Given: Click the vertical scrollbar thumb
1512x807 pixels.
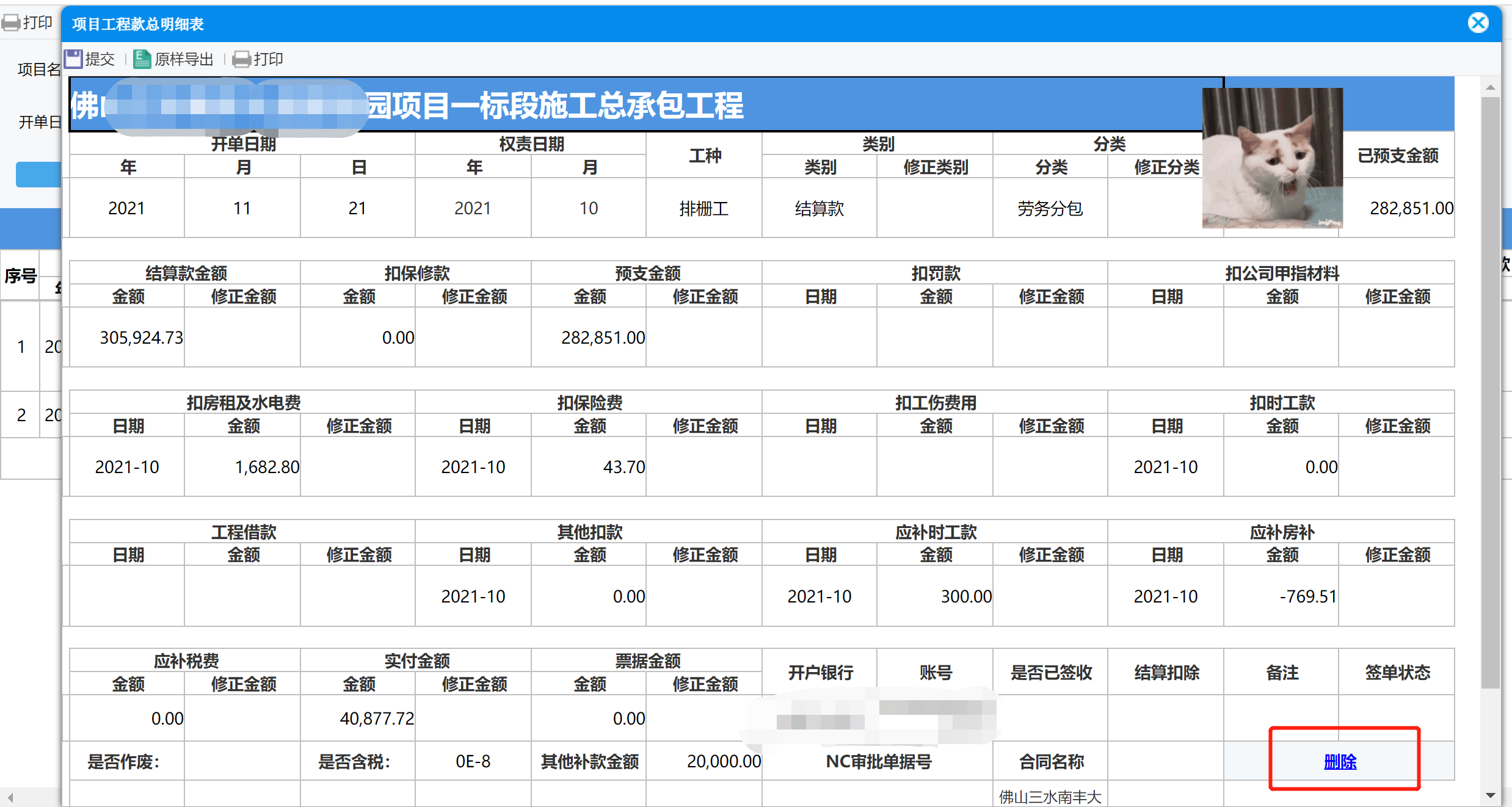Looking at the screenshot, I should (x=1491, y=392).
